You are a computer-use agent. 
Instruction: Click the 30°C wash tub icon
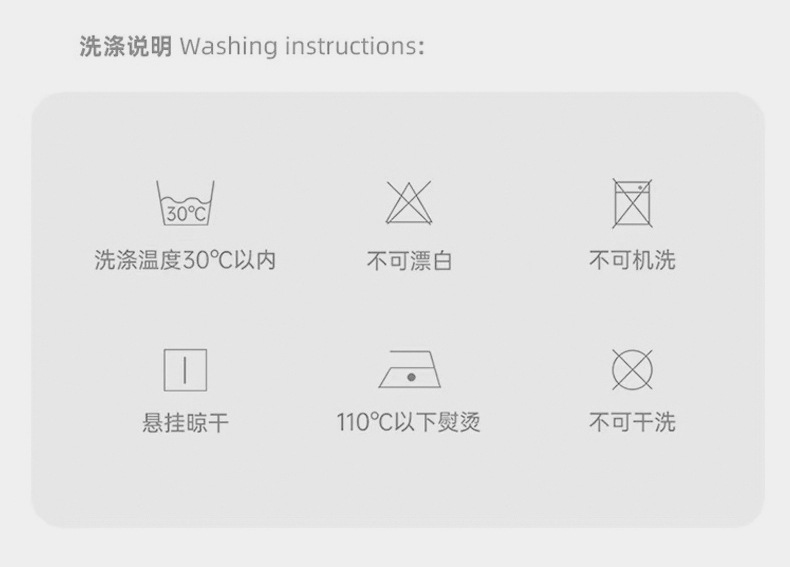(x=185, y=203)
